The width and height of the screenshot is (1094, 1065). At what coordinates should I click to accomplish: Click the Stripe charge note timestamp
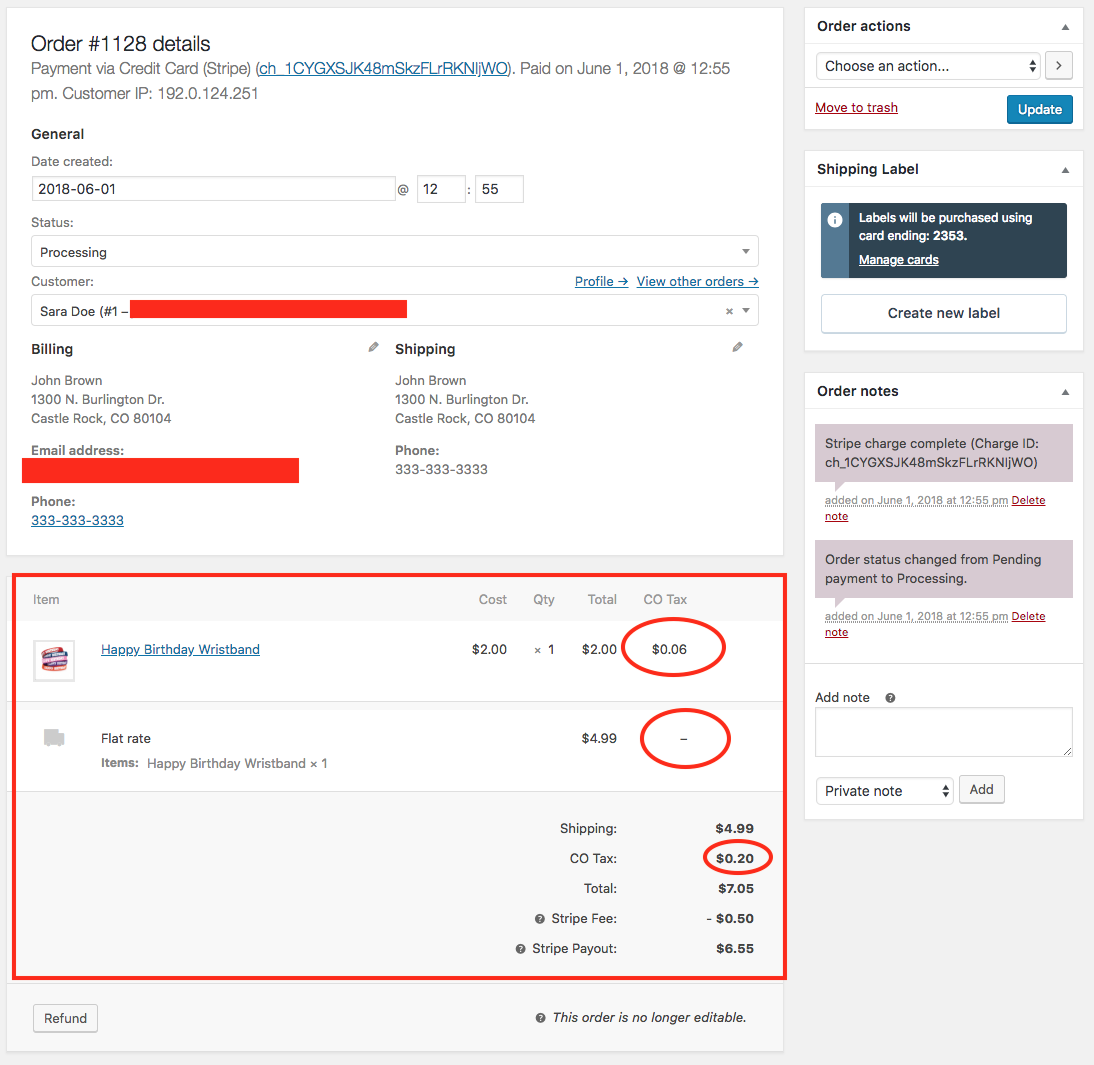[x=916, y=500]
